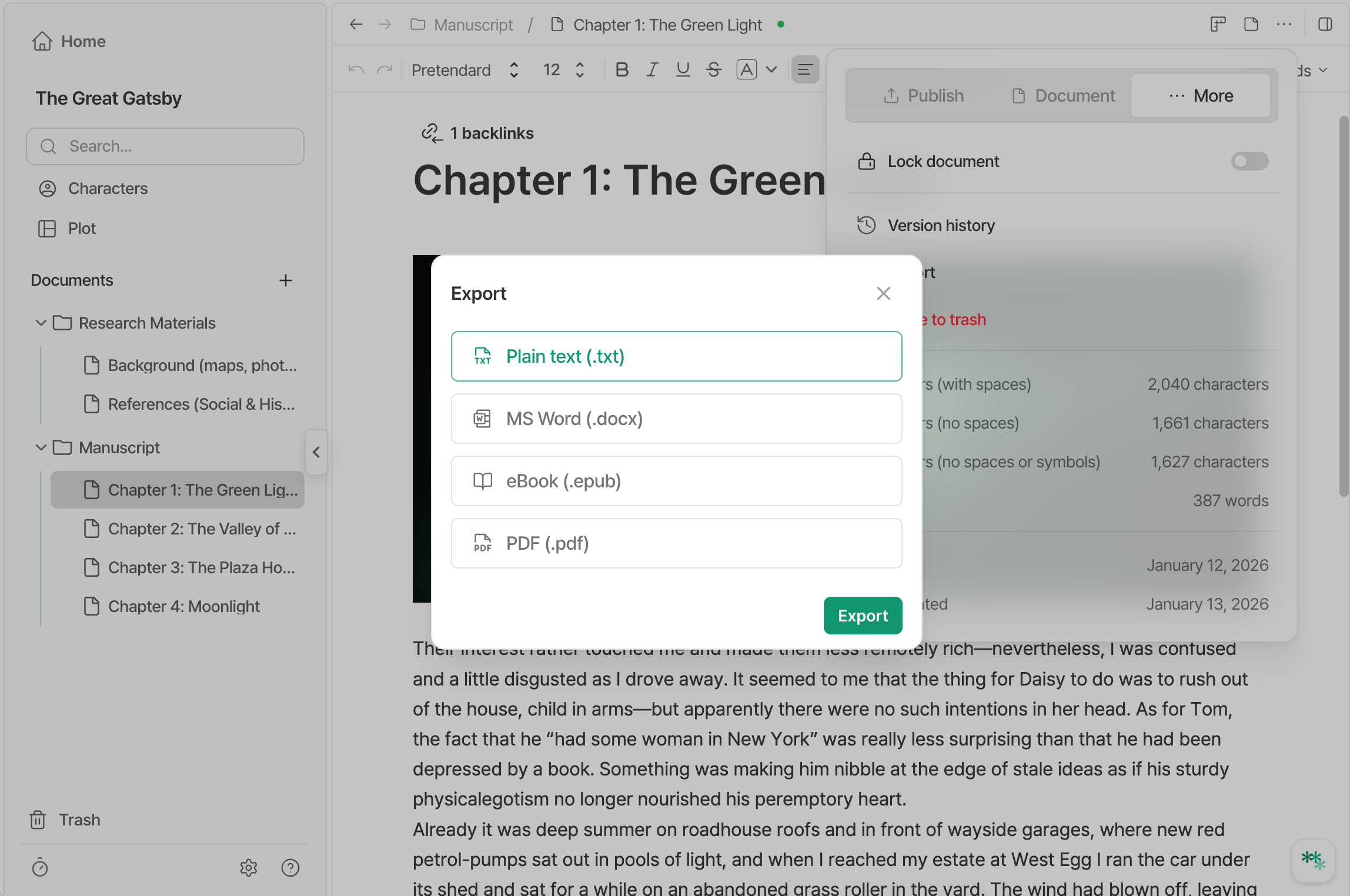
Task: Click the text alignment icon
Action: click(x=805, y=70)
